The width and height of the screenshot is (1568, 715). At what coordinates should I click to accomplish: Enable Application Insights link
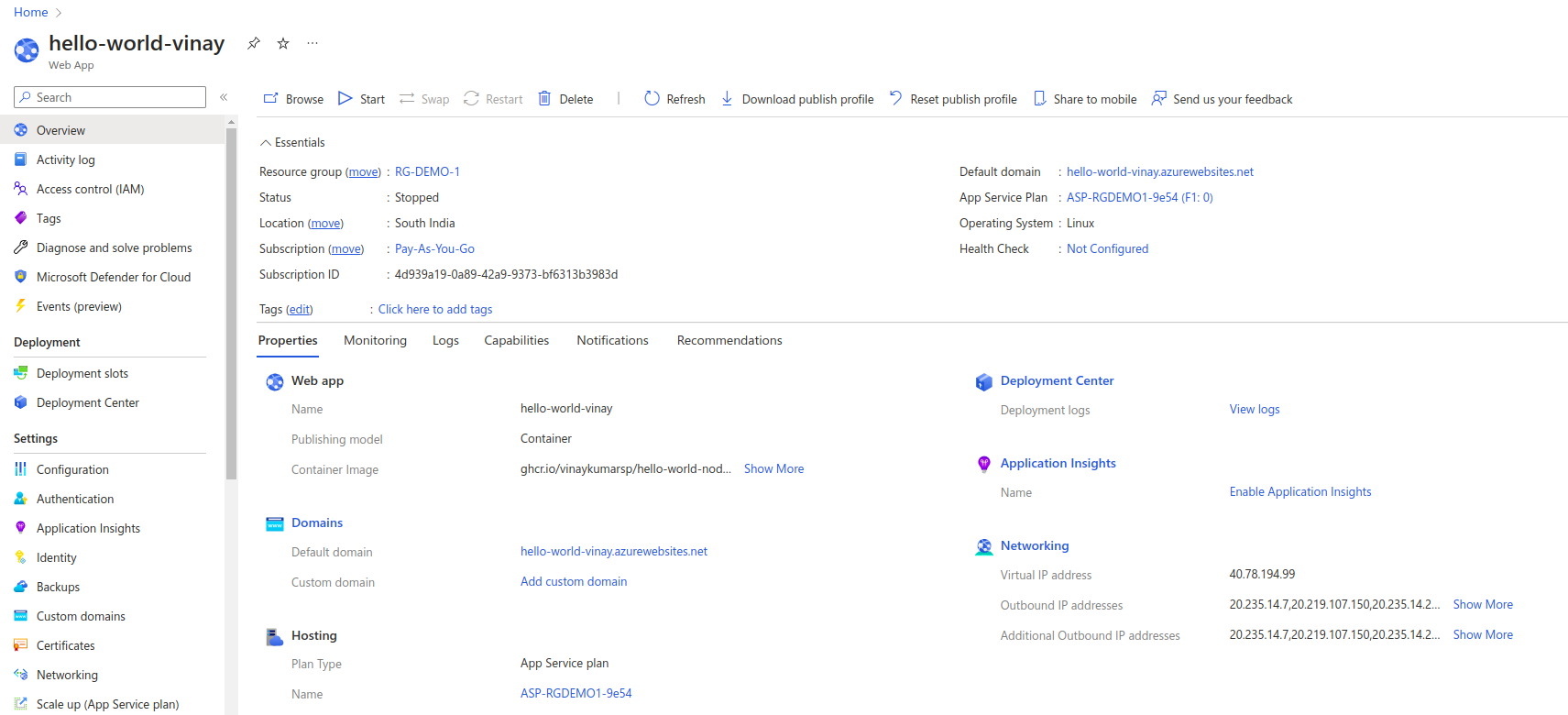(1300, 491)
